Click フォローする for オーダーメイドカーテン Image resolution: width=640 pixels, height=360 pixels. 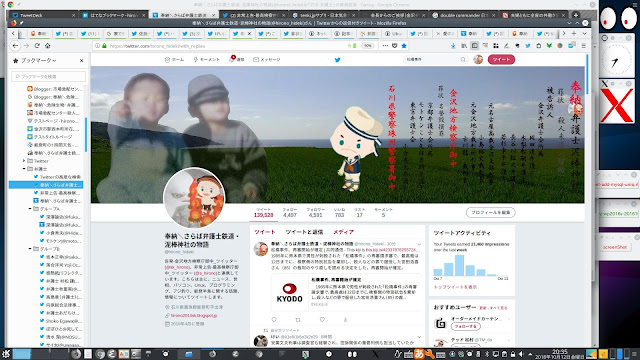point(466,327)
